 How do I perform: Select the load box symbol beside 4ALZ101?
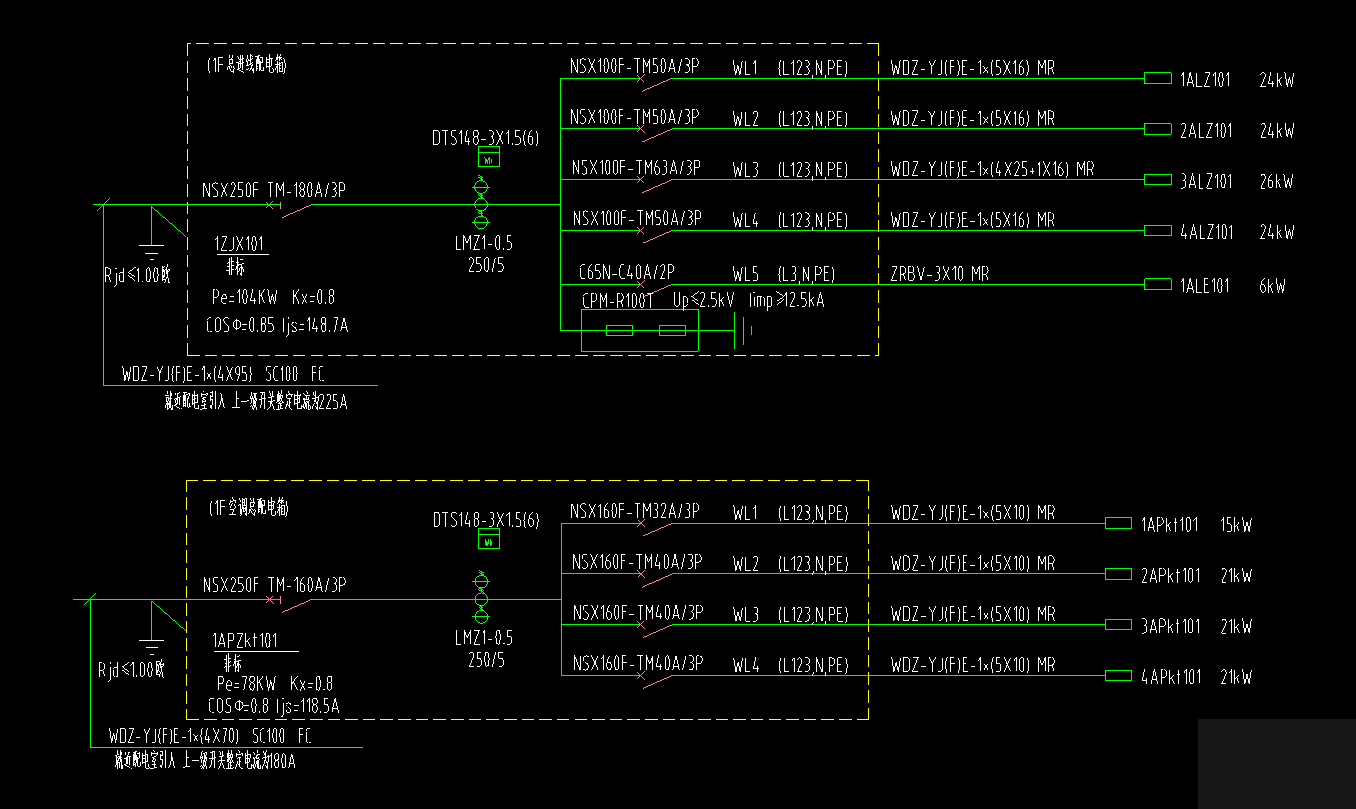tap(1157, 231)
